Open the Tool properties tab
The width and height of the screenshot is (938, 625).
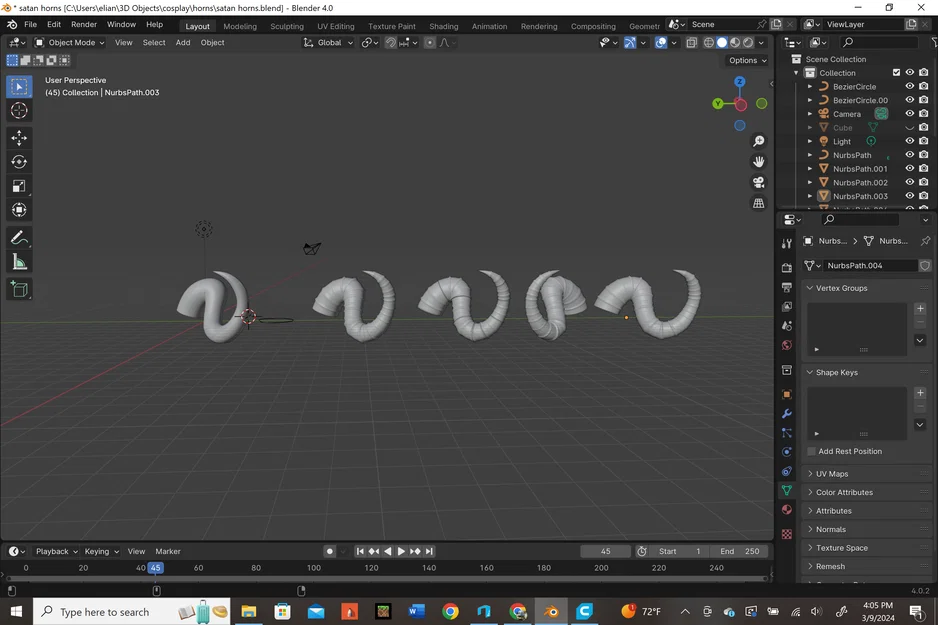(x=787, y=243)
